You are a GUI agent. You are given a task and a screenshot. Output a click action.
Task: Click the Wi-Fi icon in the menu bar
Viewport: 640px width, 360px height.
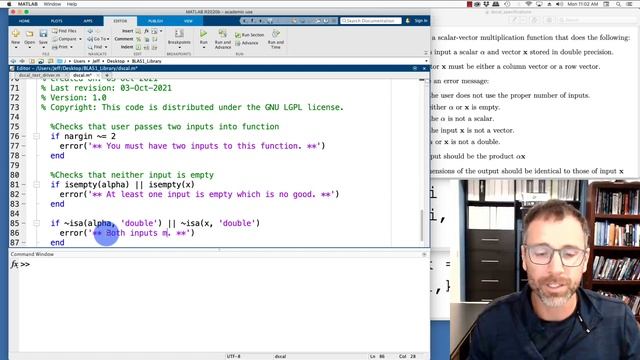click(x=529, y=4)
